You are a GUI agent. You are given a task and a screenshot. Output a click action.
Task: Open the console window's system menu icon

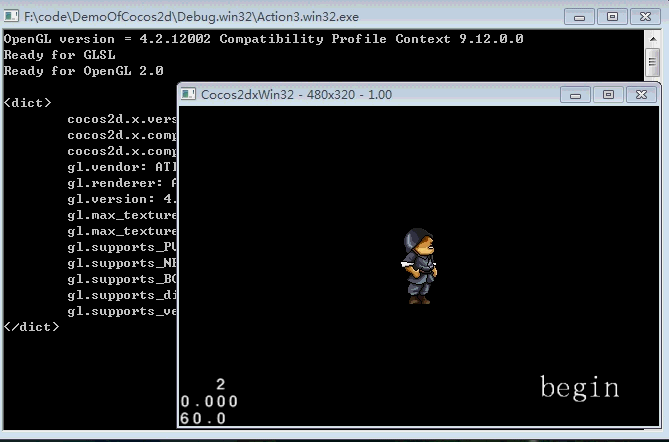11,17
